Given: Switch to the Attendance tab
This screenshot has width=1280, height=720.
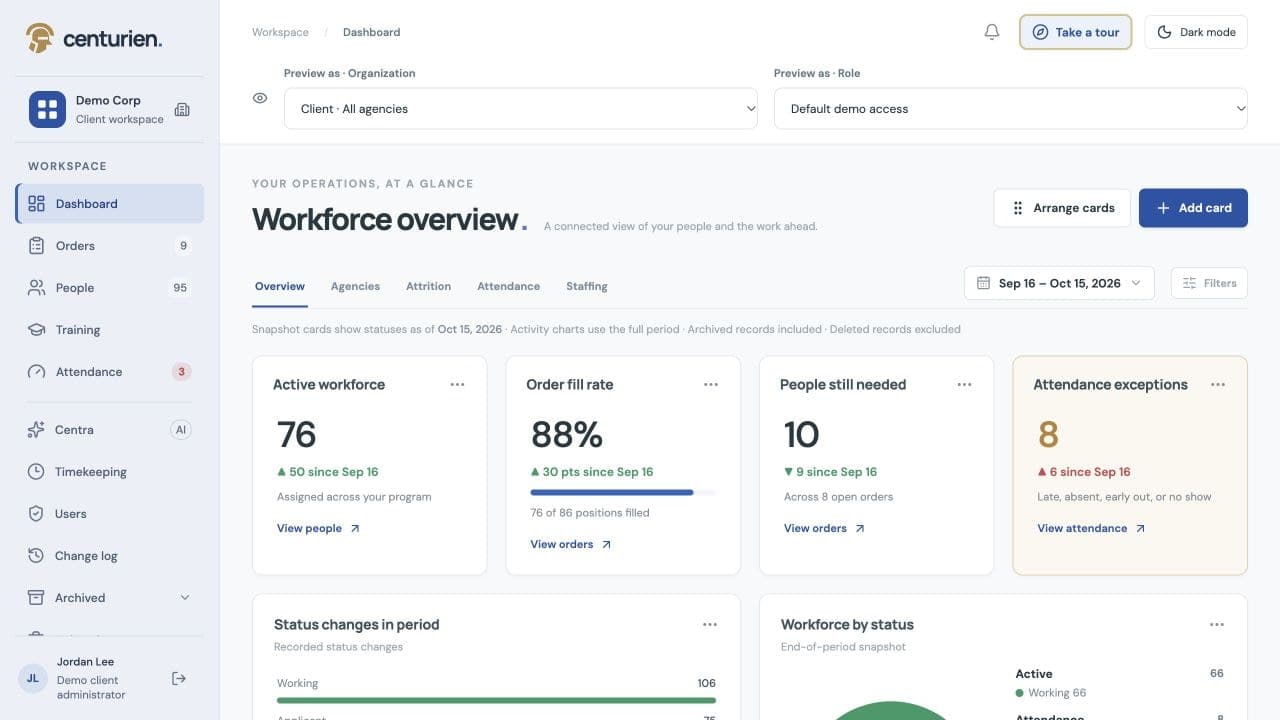Looking at the screenshot, I should 508,286.
